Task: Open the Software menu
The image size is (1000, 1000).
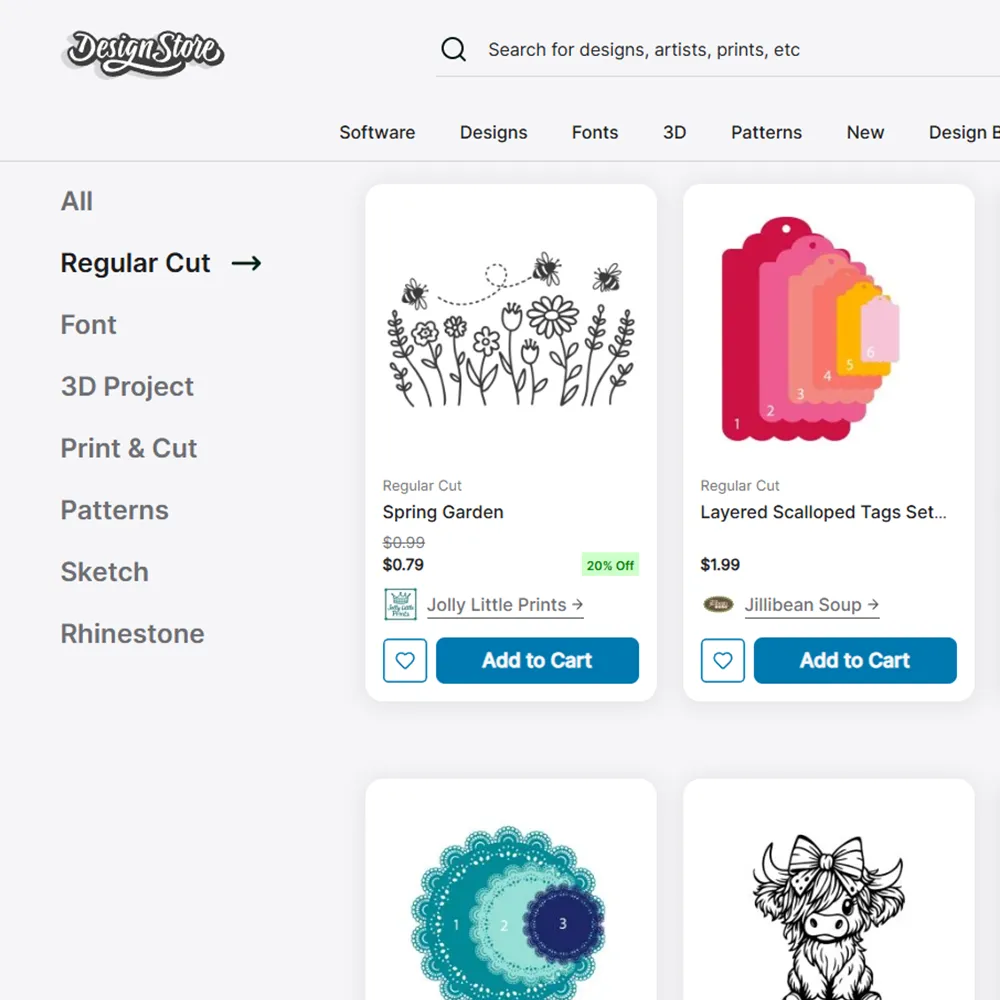Action: click(377, 132)
